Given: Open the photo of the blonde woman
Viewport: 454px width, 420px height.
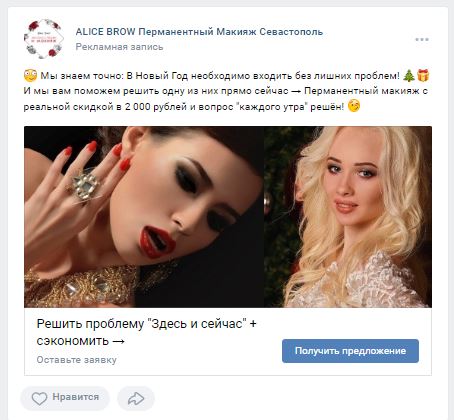Looking at the screenshot, I should point(348,217).
